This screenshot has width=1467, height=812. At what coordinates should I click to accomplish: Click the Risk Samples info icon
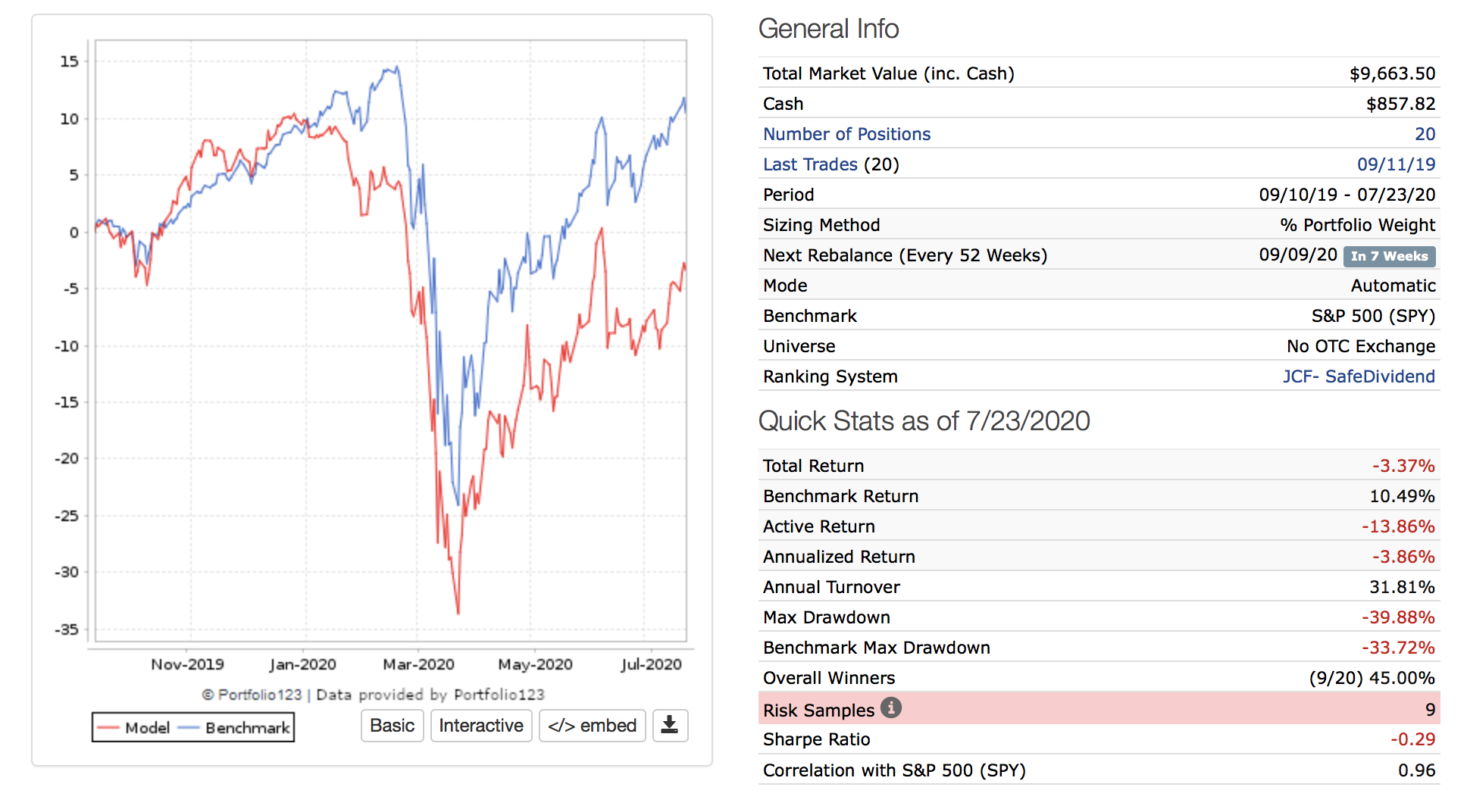pos(891,708)
